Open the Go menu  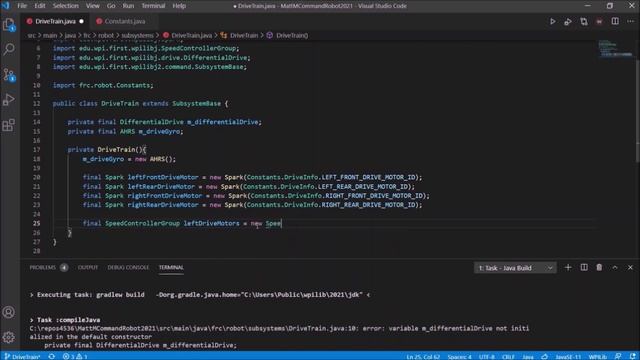[111, 6]
